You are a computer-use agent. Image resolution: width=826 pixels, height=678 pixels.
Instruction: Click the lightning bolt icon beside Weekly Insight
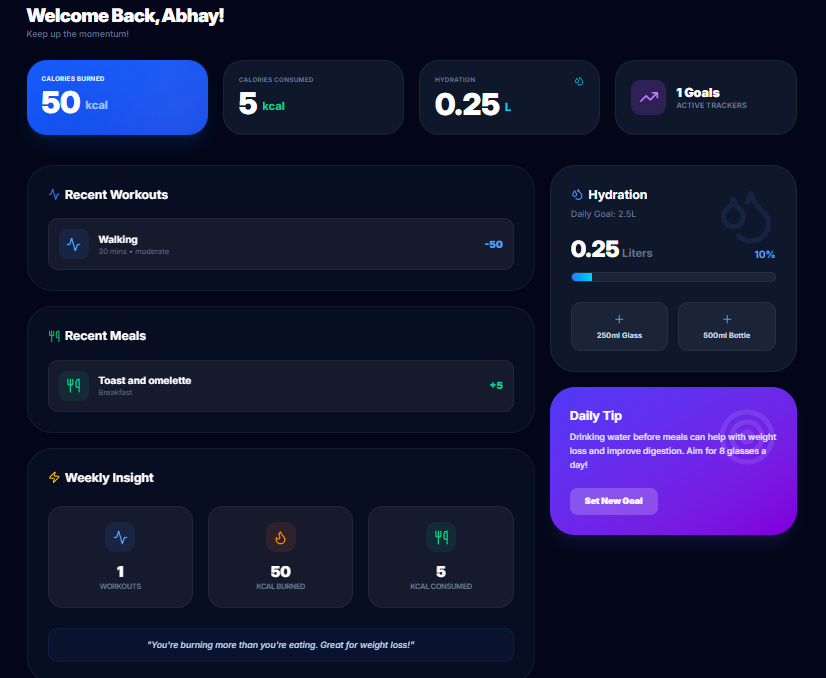[54, 478]
